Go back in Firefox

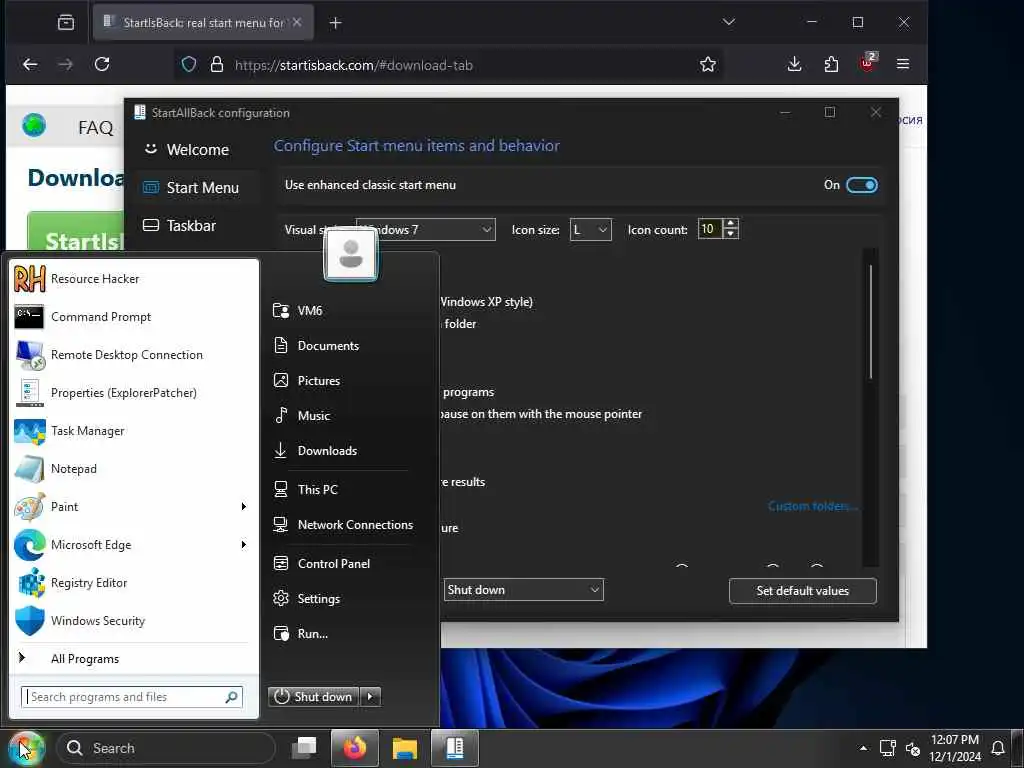click(30, 64)
